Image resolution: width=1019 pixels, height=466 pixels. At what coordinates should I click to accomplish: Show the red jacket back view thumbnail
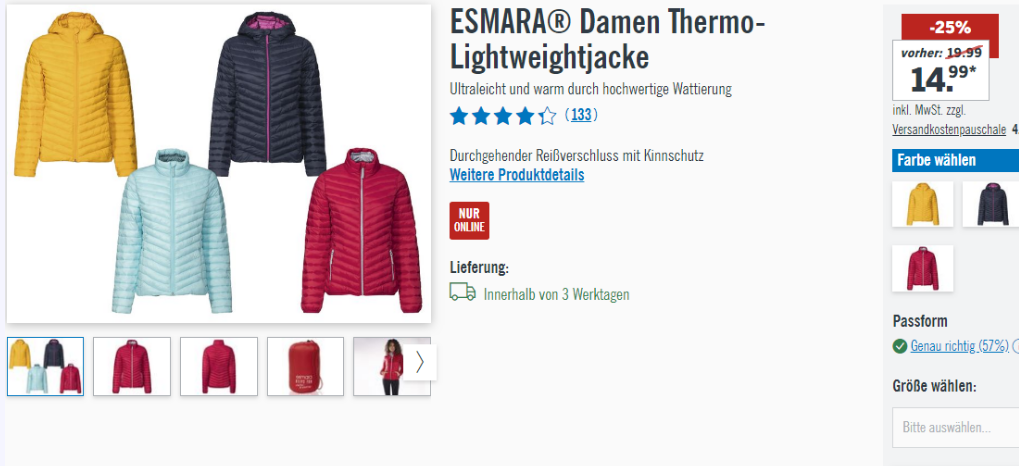[219, 367]
